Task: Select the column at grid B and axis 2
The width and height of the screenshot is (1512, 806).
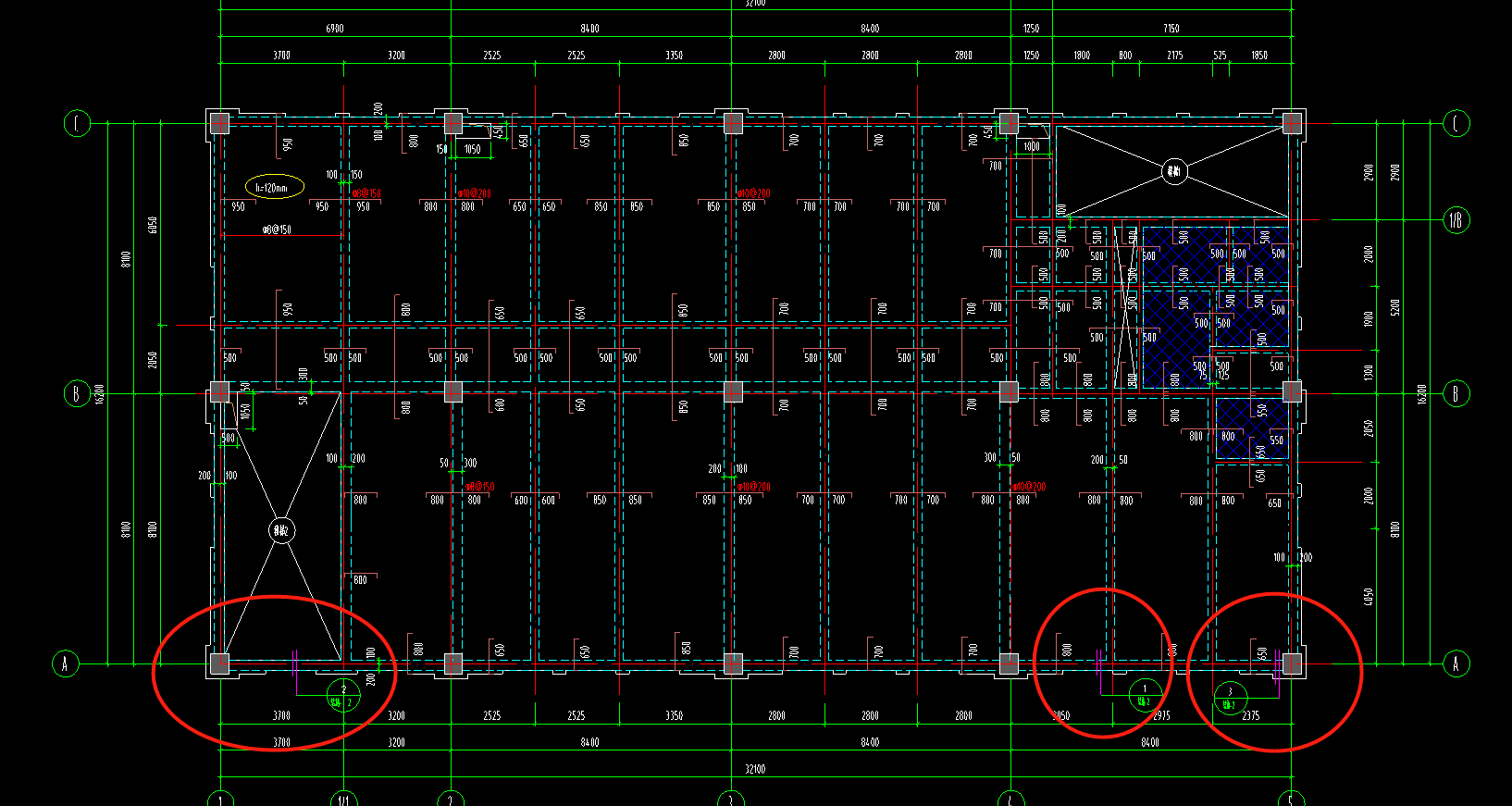Action: pos(452,392)
